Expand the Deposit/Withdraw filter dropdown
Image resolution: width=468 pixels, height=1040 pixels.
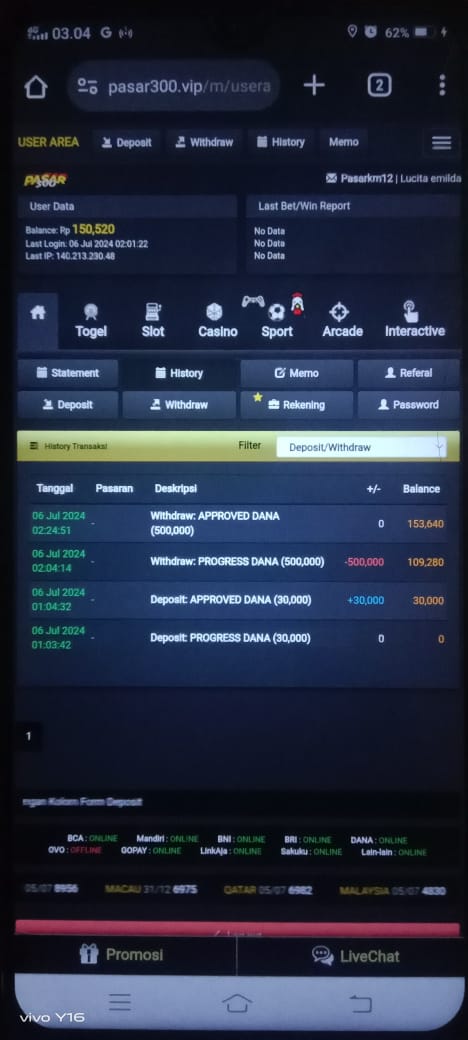coord(362,447)
